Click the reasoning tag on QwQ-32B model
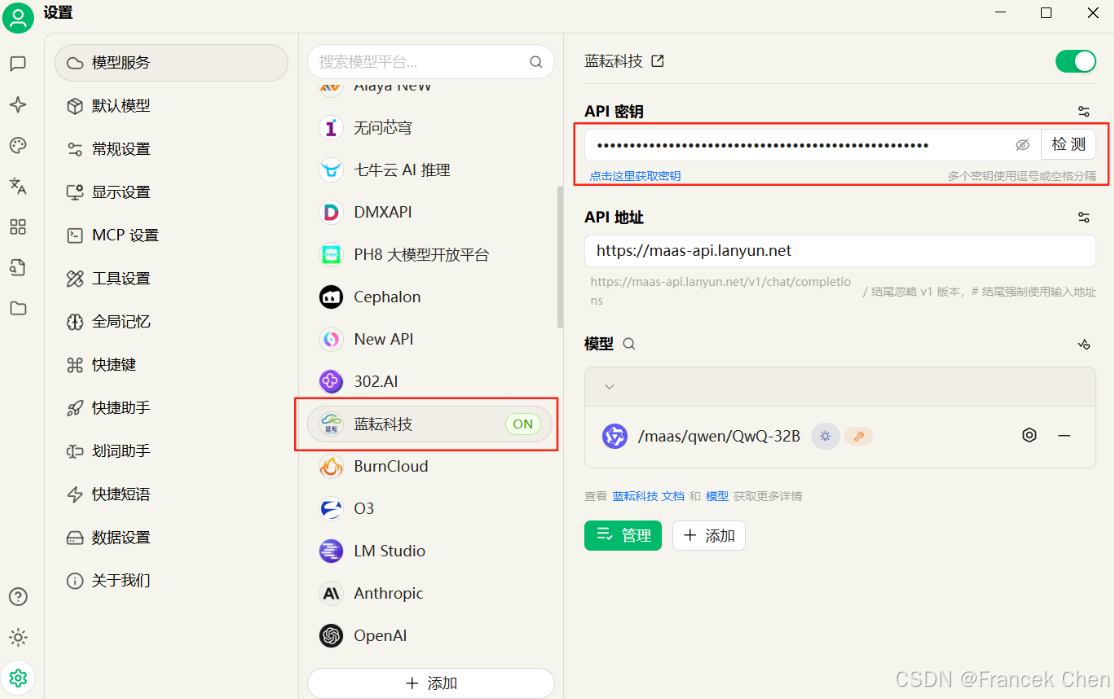The image size is (1114, 699). [825, 436]
